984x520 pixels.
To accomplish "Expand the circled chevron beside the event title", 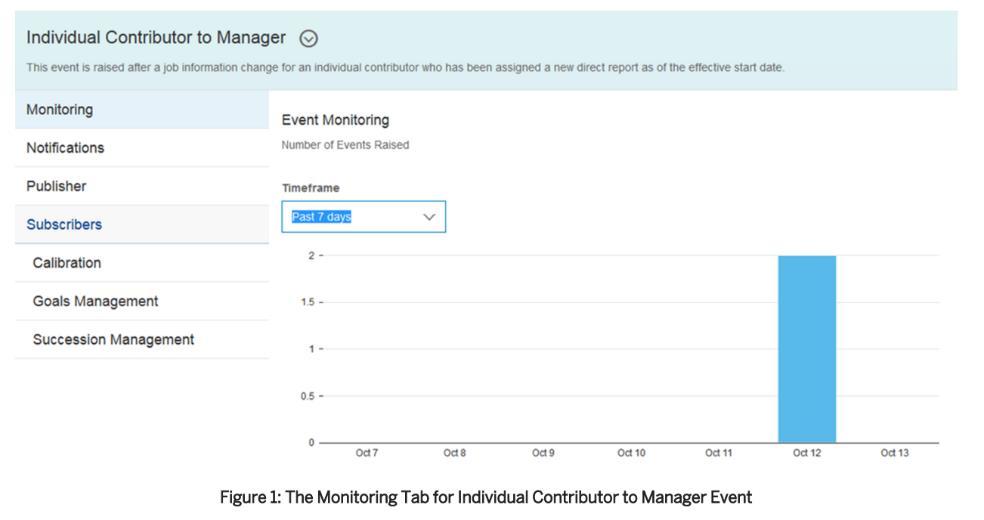I will tap(308, 38).
